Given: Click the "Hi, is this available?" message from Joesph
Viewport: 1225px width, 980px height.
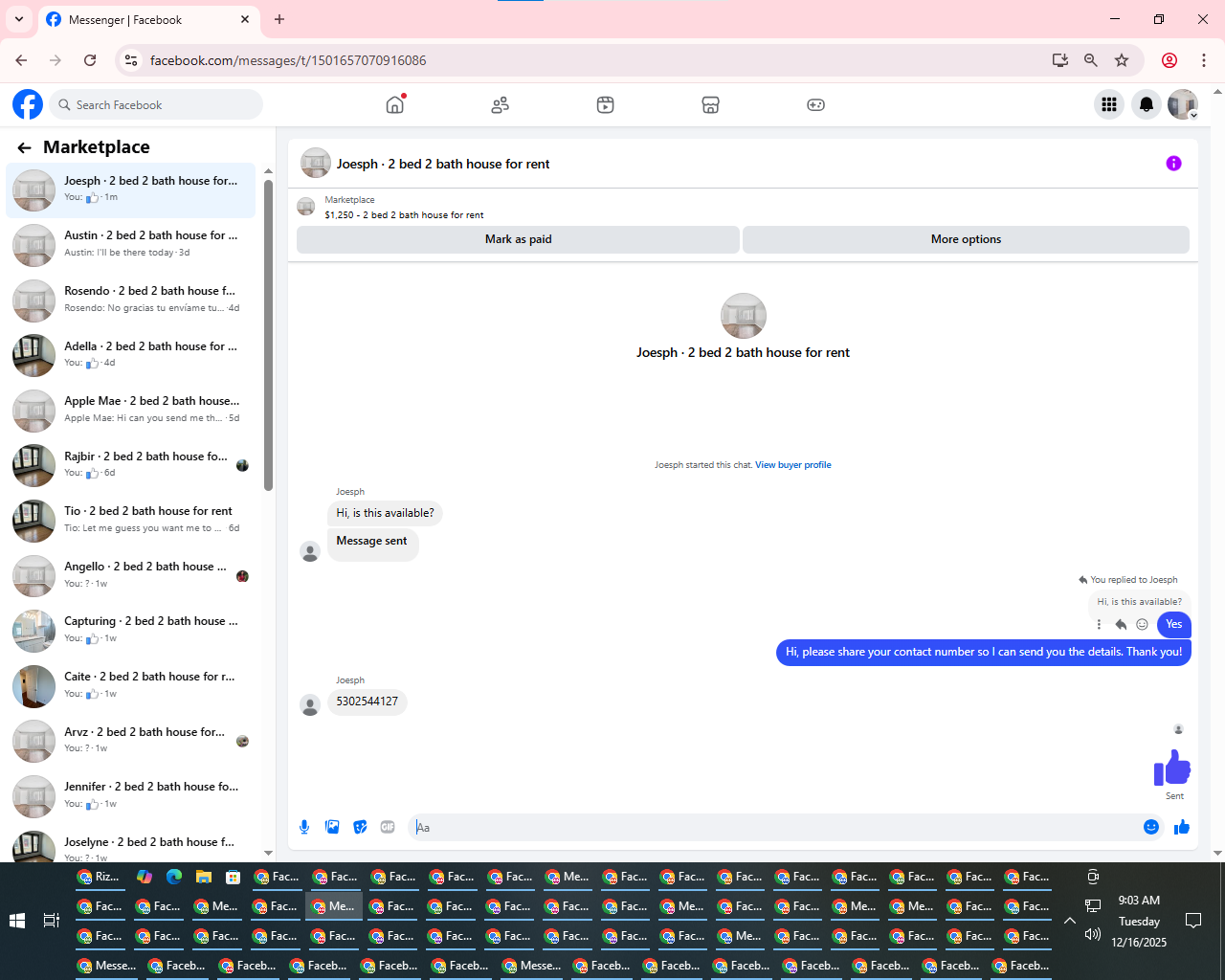Looking at the screenshot, I should point(385,513).
